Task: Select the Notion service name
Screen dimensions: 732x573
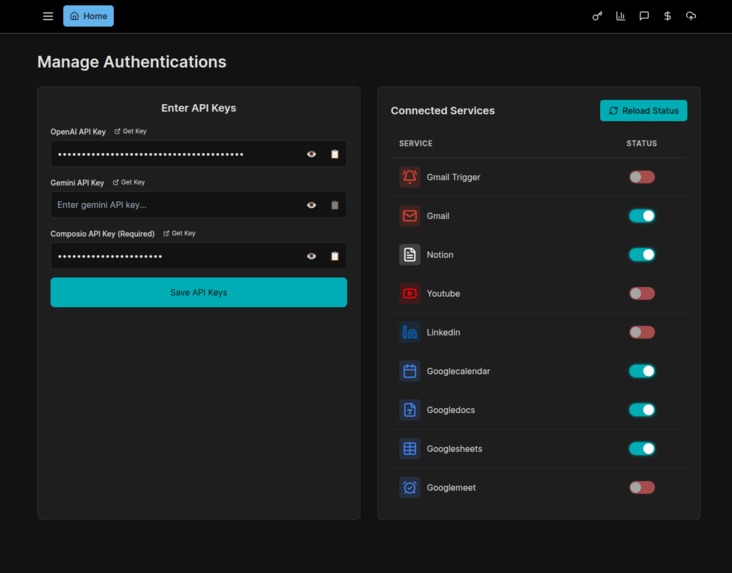Action: point(440,255)
